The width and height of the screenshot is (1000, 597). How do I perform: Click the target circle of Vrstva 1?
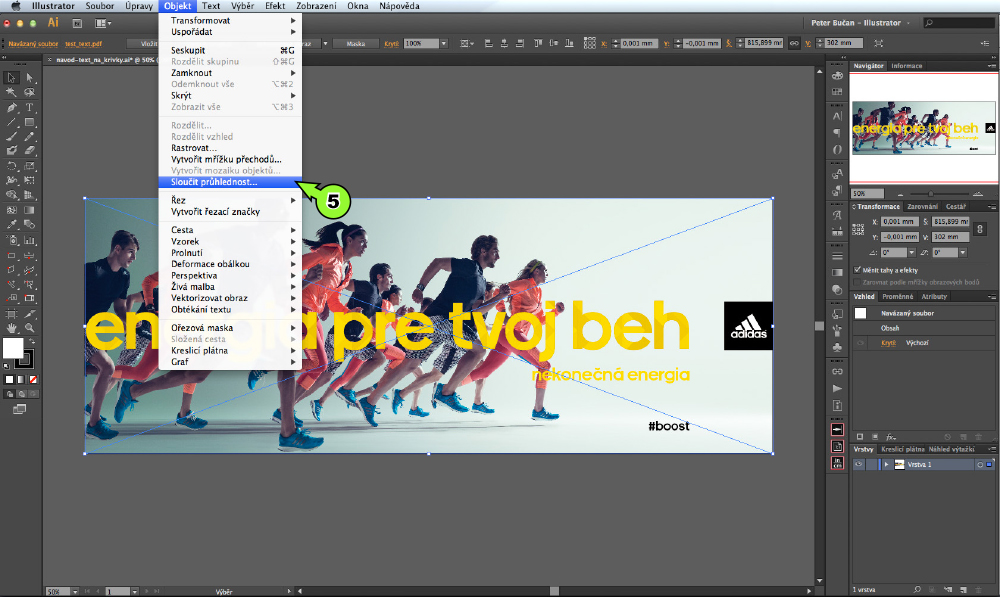pos(980,464)
